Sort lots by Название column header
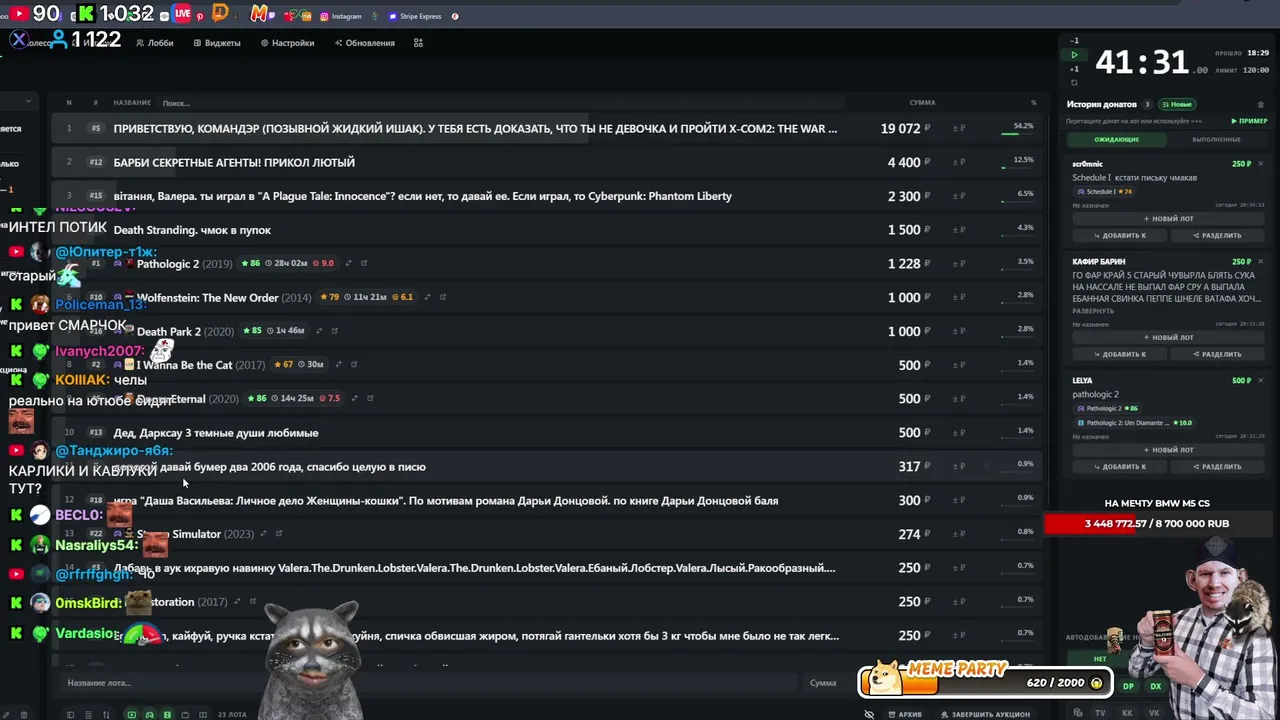1280x720 pixels. click(132, 102)
